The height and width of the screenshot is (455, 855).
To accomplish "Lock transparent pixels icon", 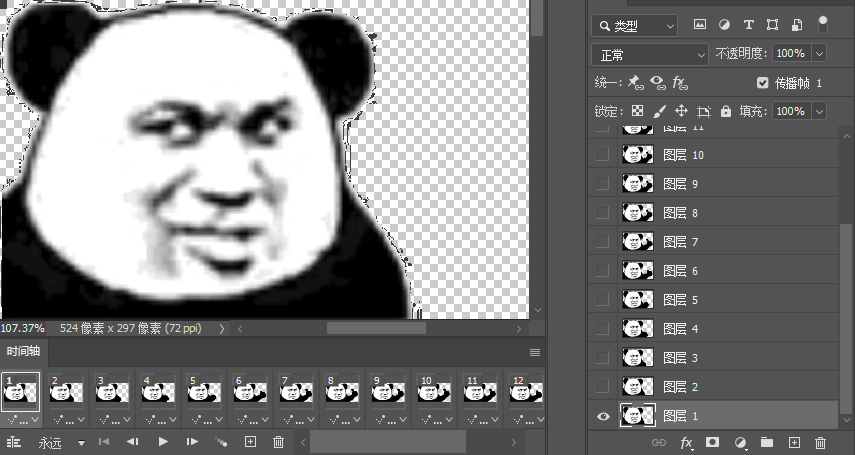I will click(637, 111).
